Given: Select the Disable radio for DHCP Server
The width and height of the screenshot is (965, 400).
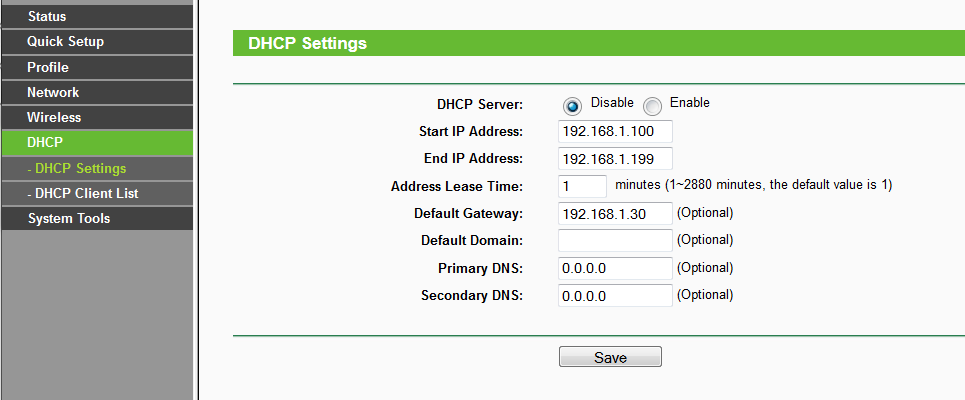Looking at the screenshot, I should [x=572, y=106].
